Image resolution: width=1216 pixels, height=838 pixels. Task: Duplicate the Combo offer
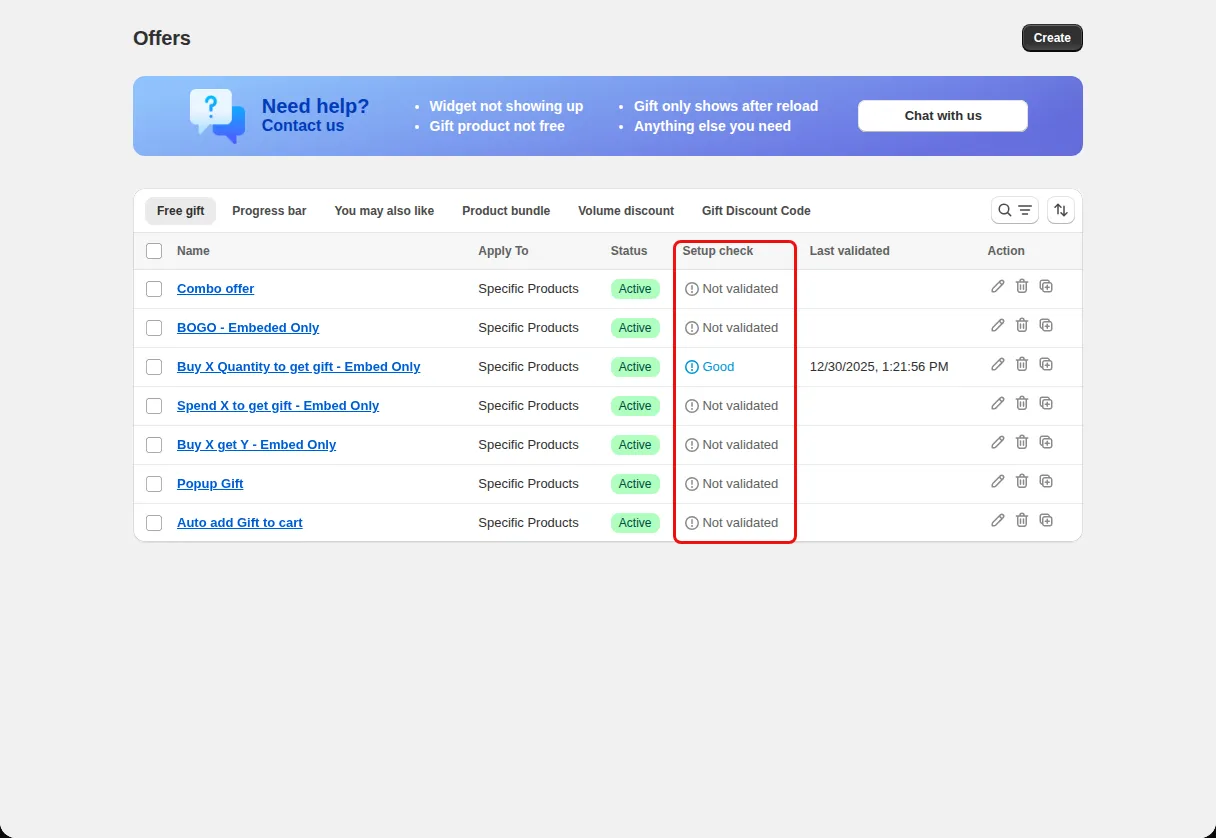pyautogui.click(x=1046, y=286)
